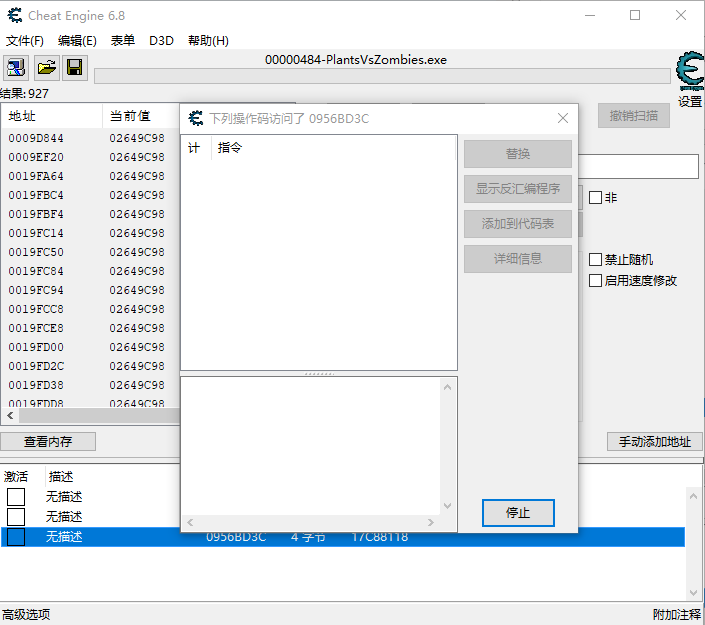Click the scan progress bar
The image size is (705, 625).
pos(382,76)
